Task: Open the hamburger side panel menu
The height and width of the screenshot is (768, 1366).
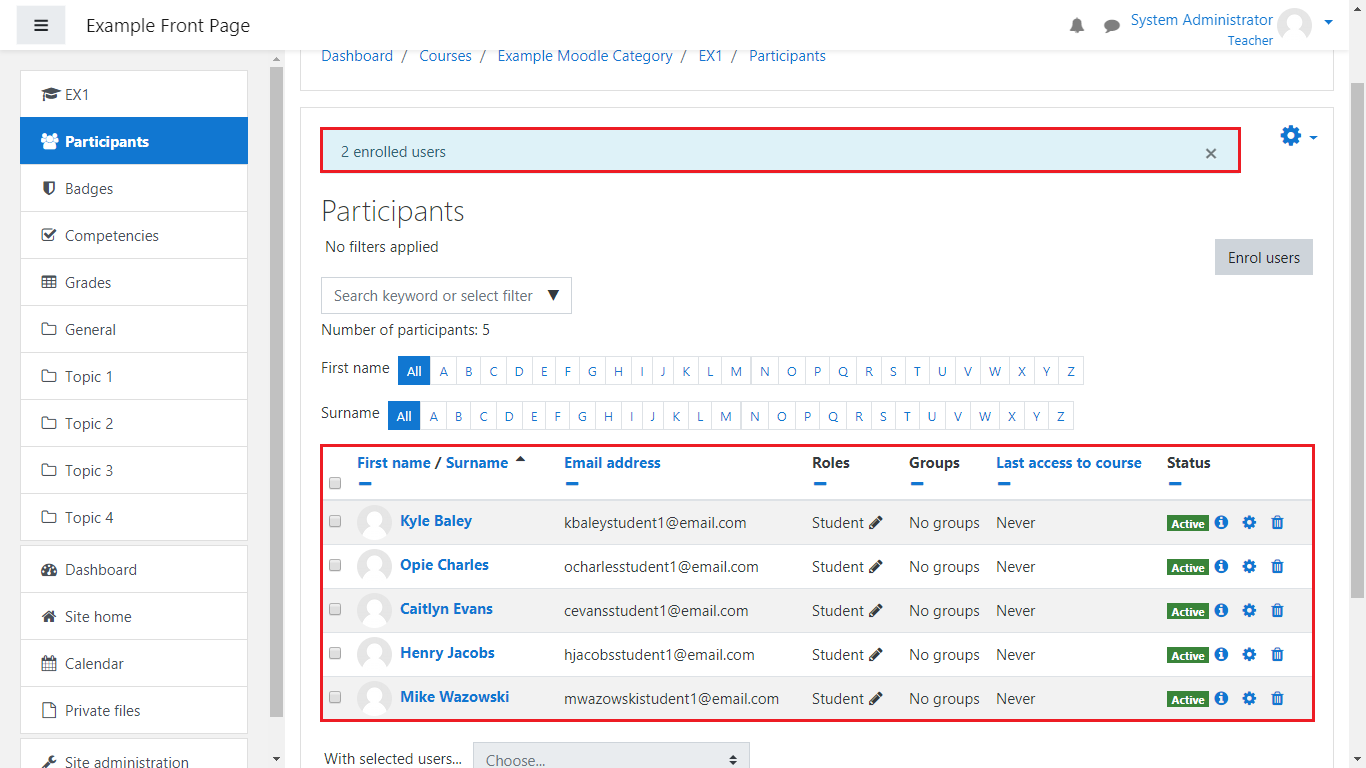Action: (41, 25)
